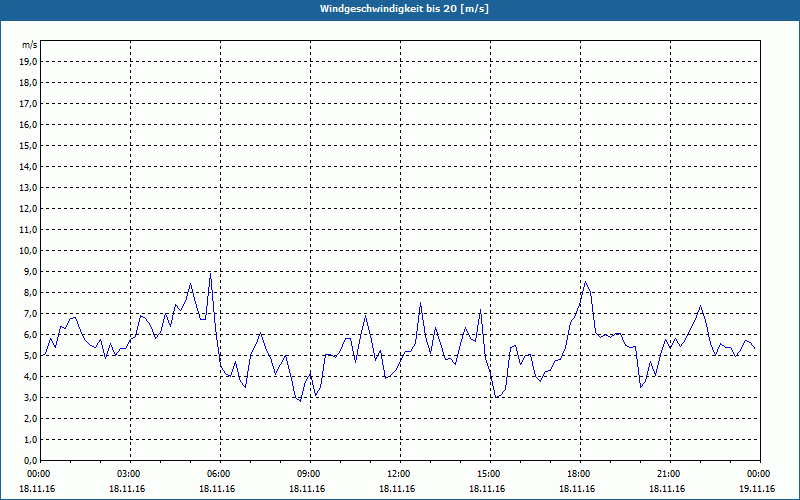Click the 4,0 y-axis label
Image resolution: width=800 pixels, height=500 pixels.
(x=30, y=377)
